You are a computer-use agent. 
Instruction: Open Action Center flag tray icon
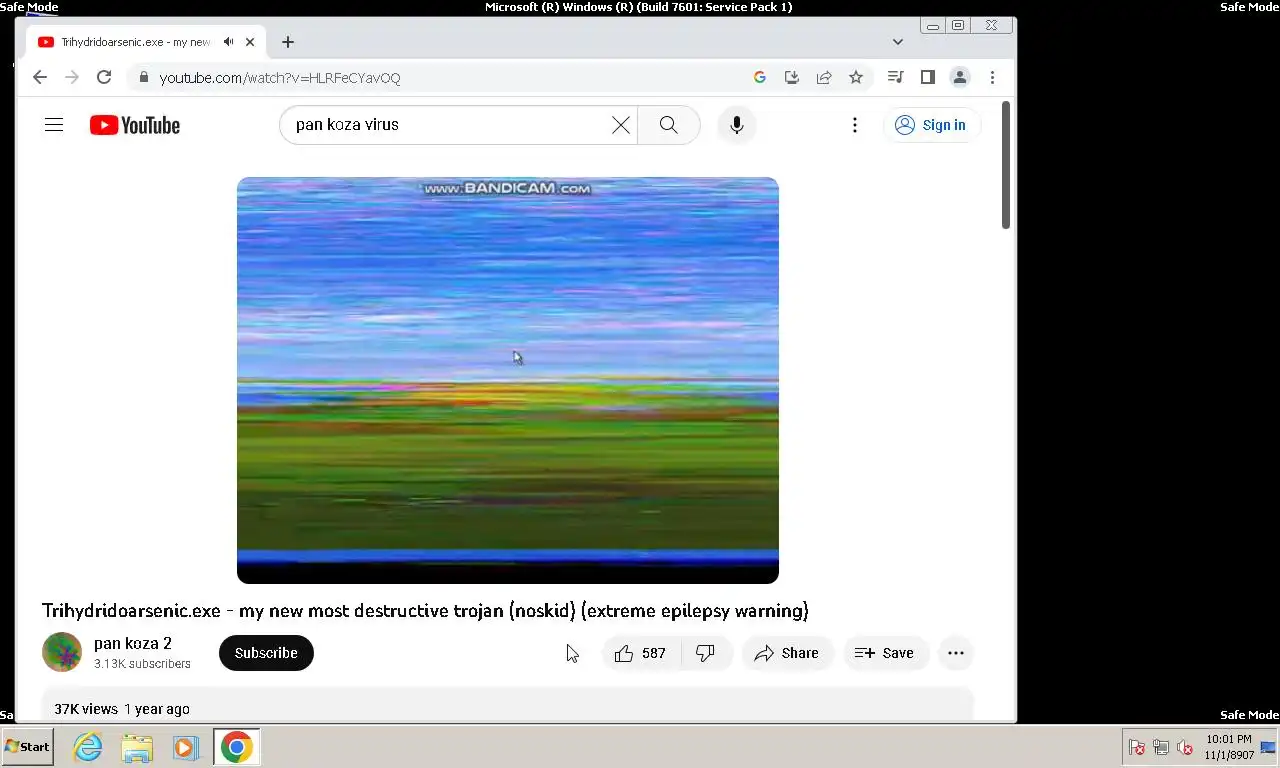1137,747
